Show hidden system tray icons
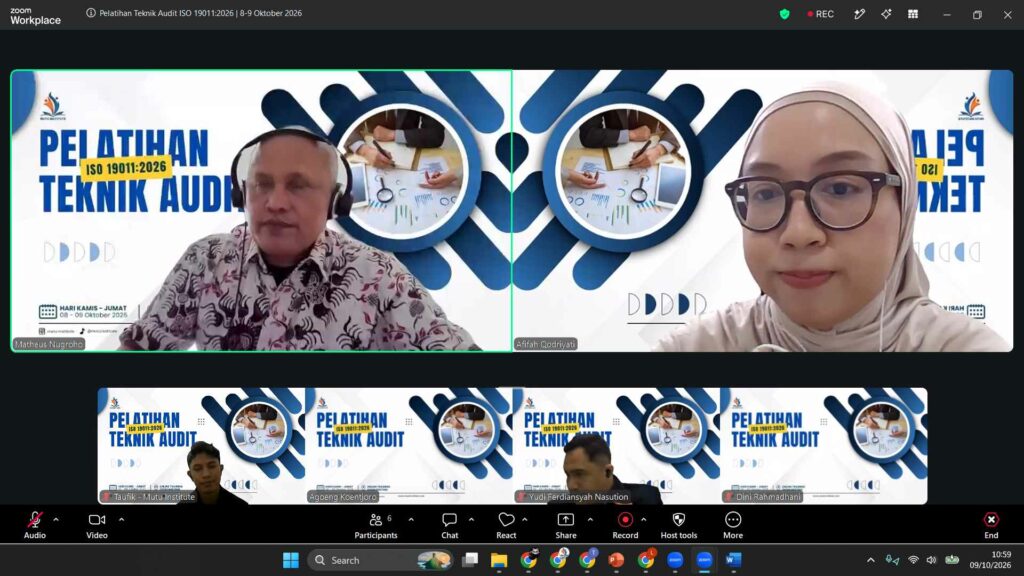 coord(871,560)
